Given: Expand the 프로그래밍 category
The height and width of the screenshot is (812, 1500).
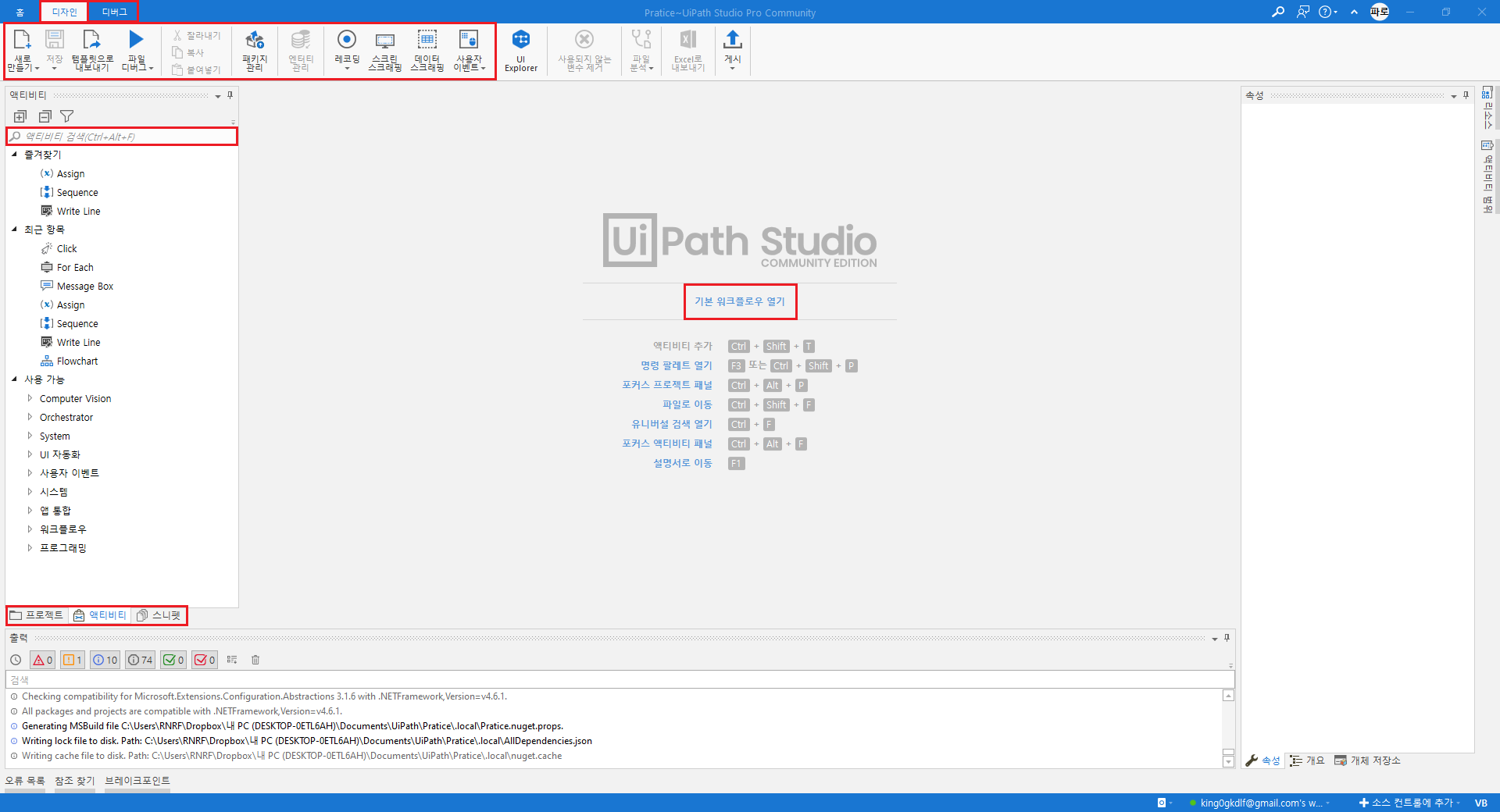Looking at the screenshot, I should [x=30, y=548].
